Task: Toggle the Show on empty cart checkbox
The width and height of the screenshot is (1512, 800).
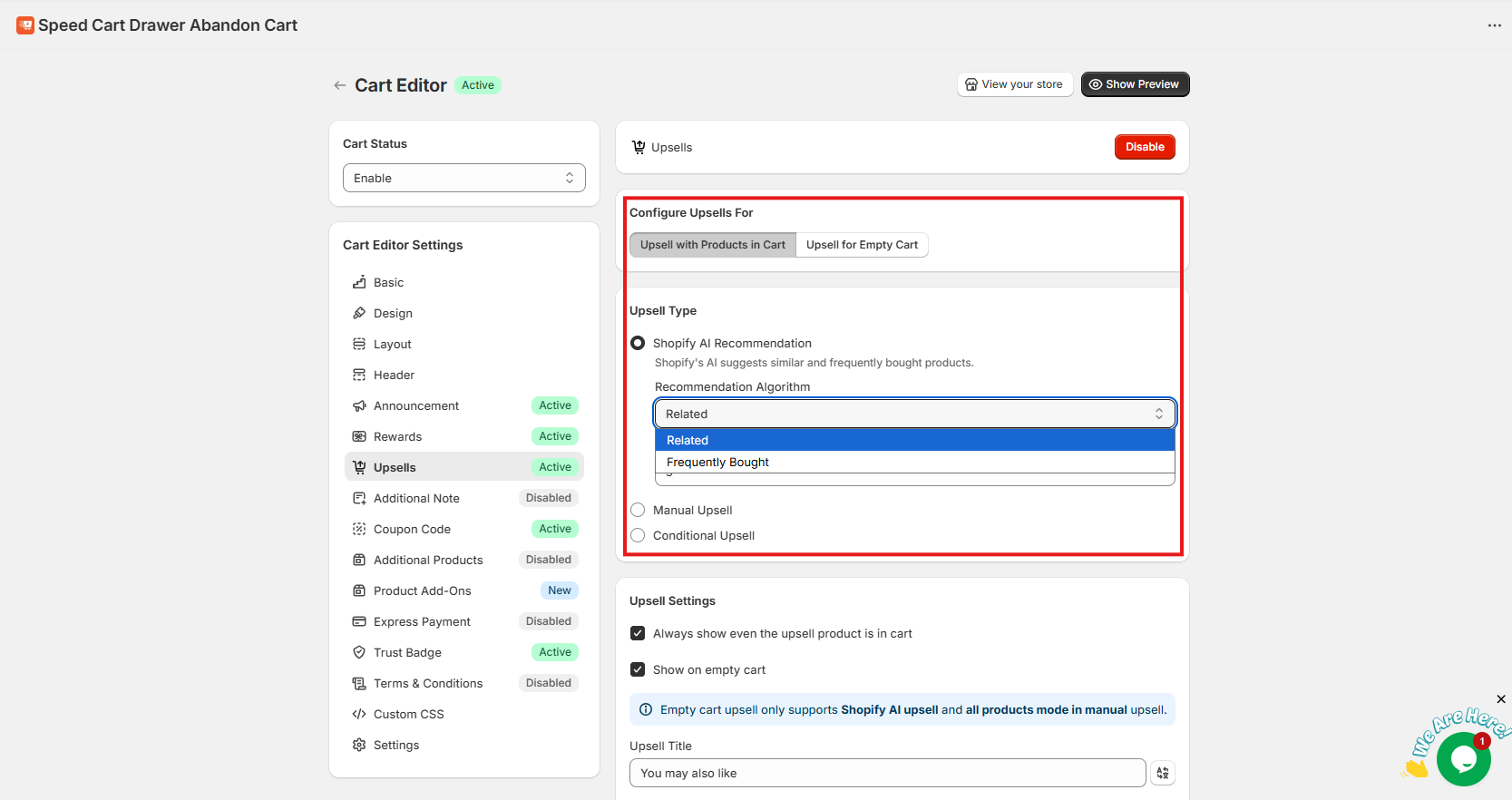Action: (x=638, y=669)
